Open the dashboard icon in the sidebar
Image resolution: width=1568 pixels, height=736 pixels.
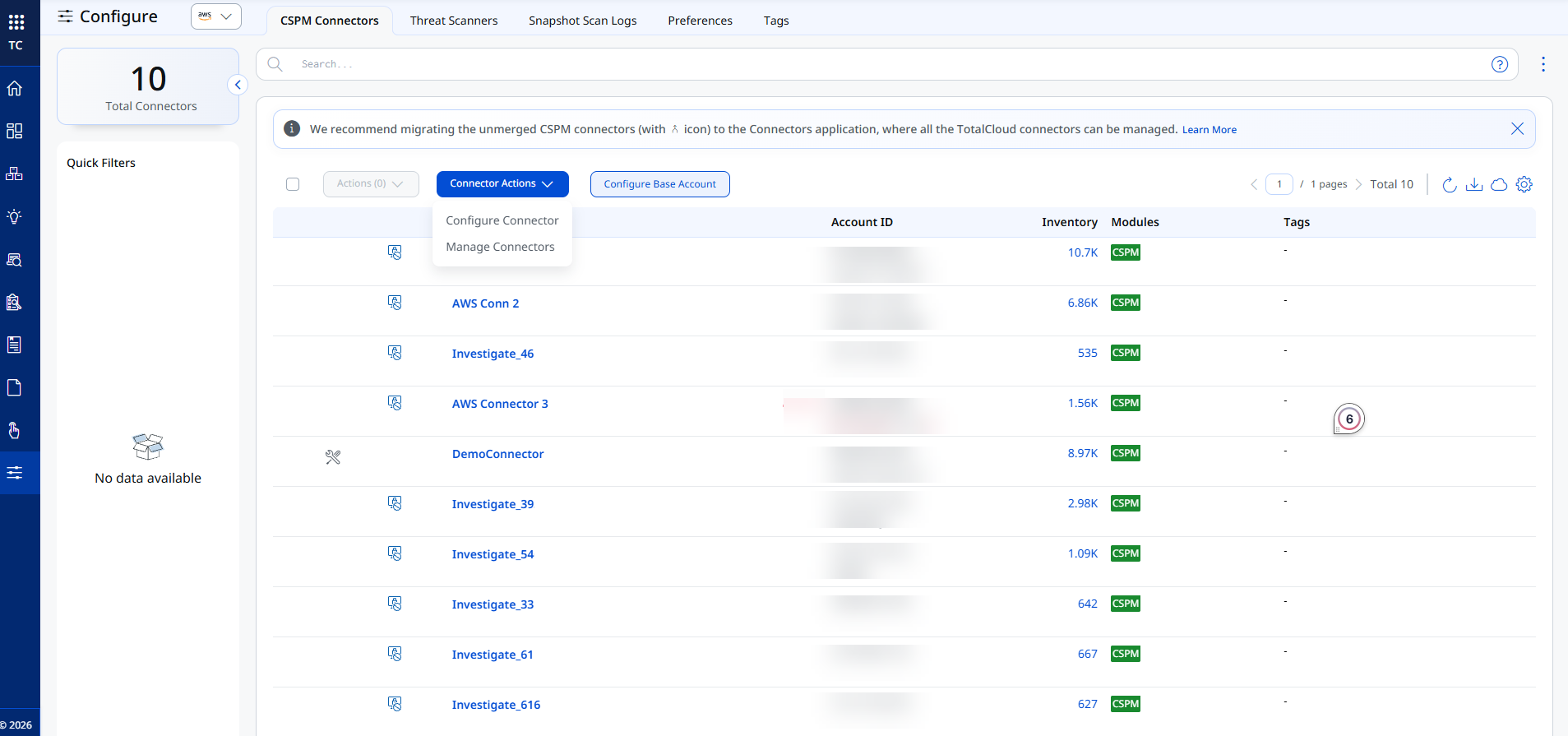(x=15, y=132)
